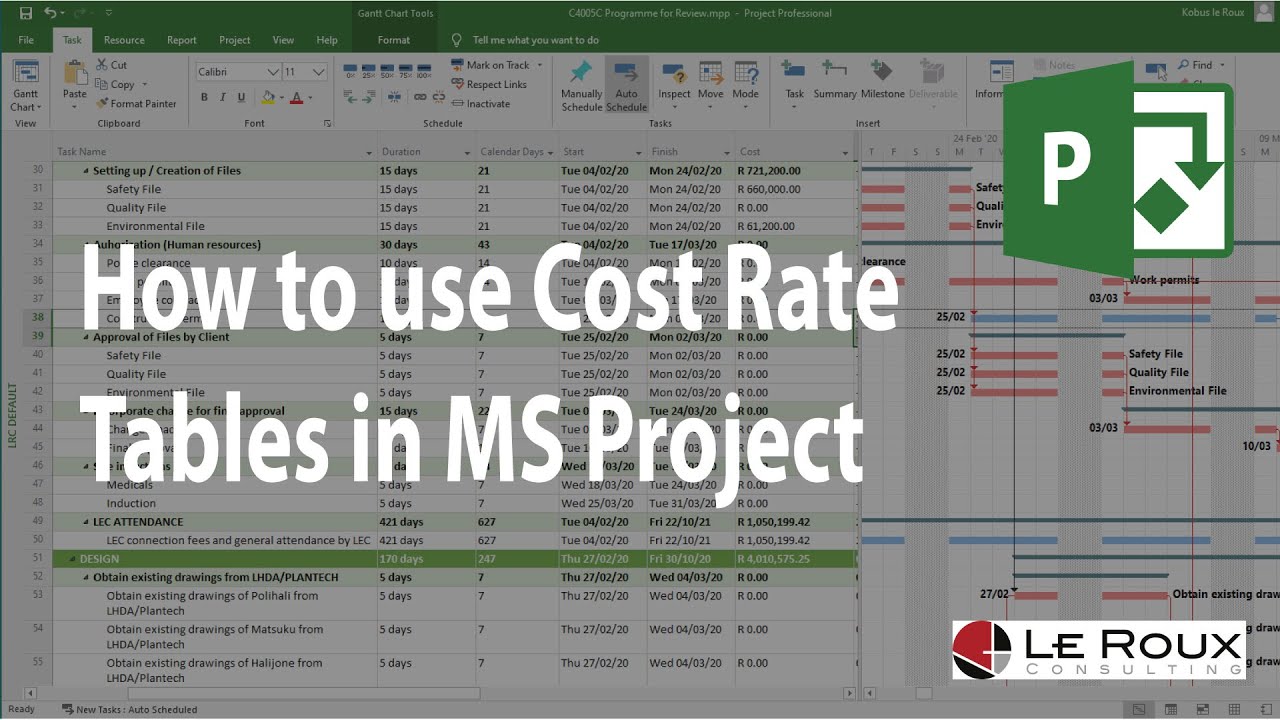Collapse Setting up / Creation of Files
The height and width of the screenshot is (720, 1280).
coord(86,171)
